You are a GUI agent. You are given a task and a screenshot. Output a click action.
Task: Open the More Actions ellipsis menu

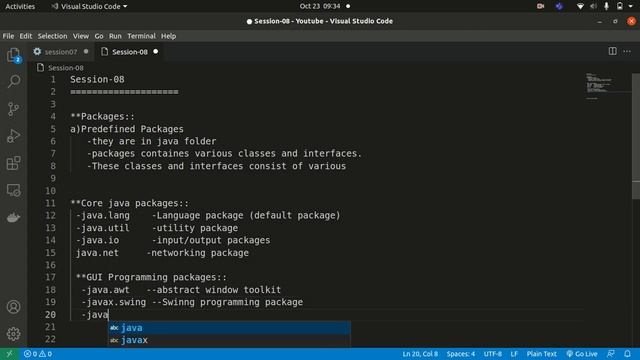[x=627, y=51]
